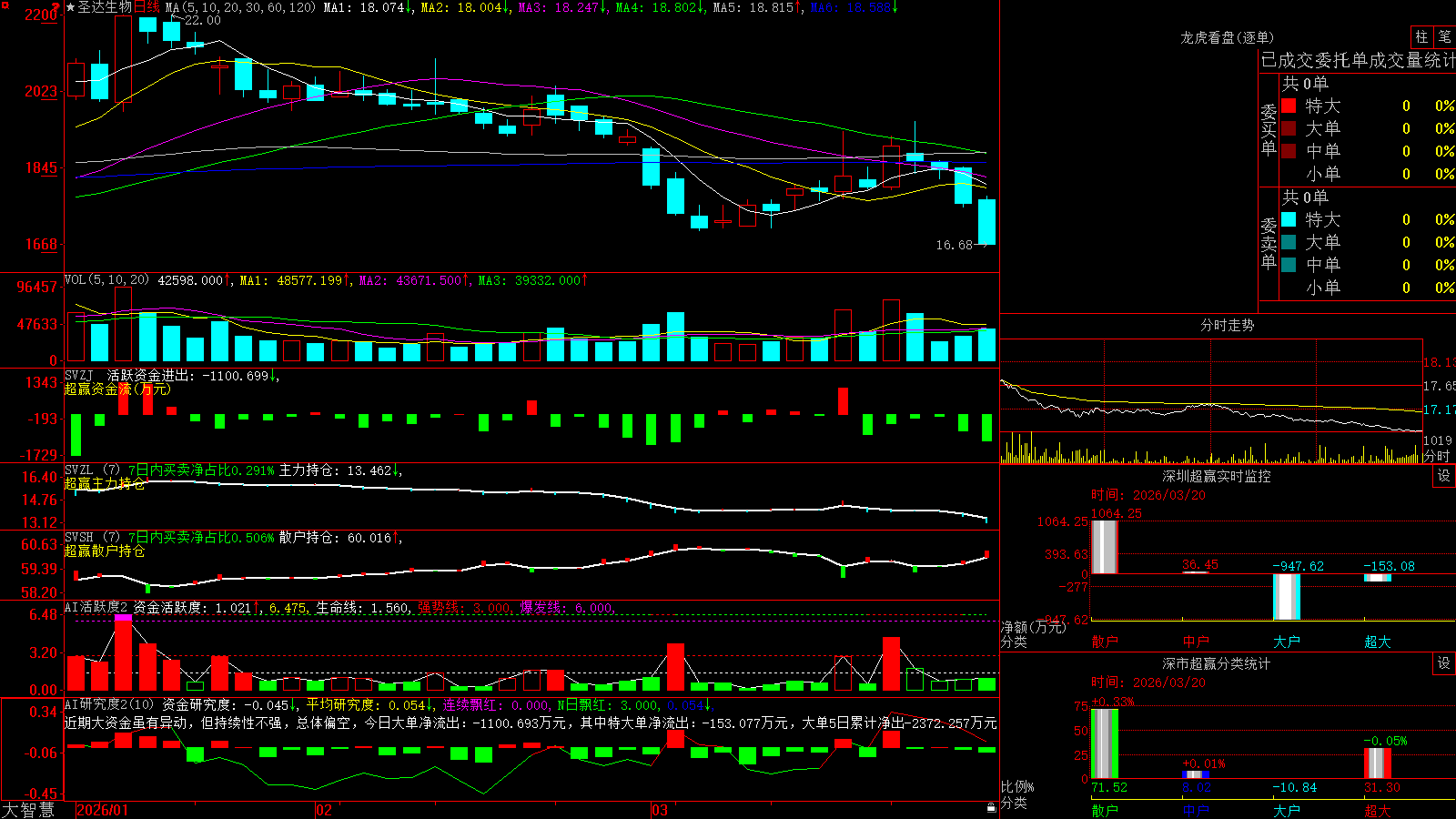Click the 分时走势 panel title

[x=1228, y=325]
